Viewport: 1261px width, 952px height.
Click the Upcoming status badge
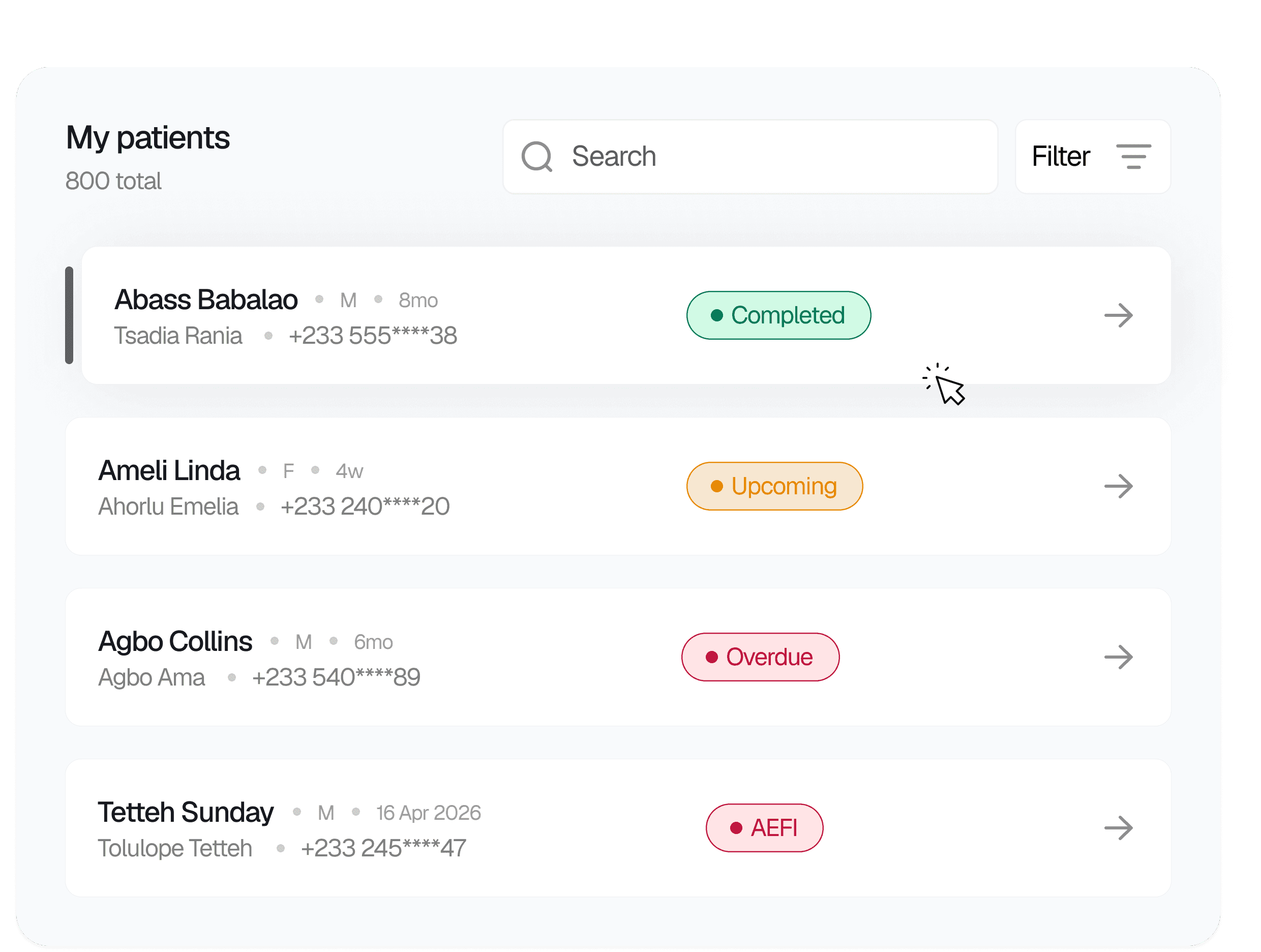point(774,486)
